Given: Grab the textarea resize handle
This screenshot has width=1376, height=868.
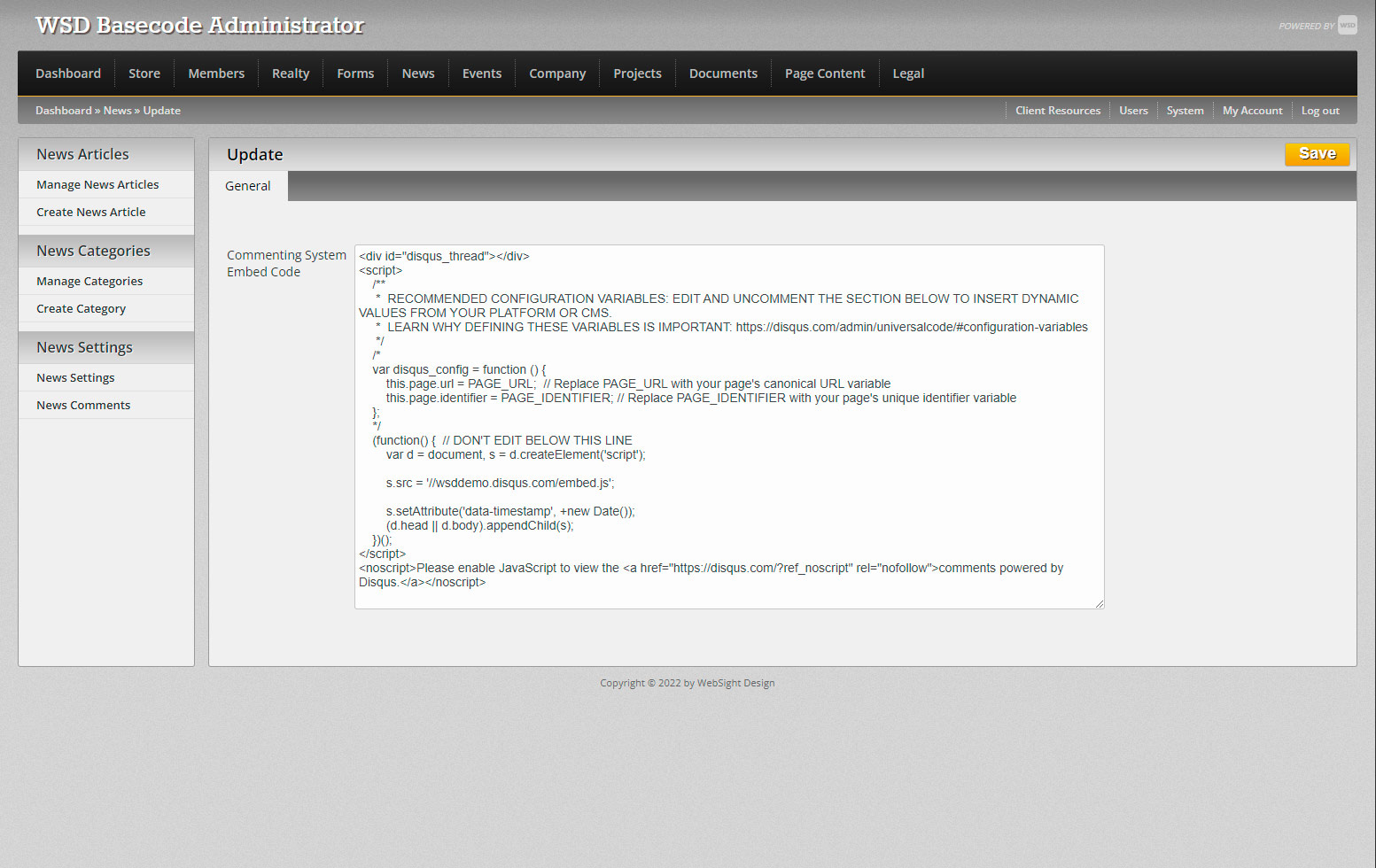Looking at the screenshot, I should (1099, 603).
